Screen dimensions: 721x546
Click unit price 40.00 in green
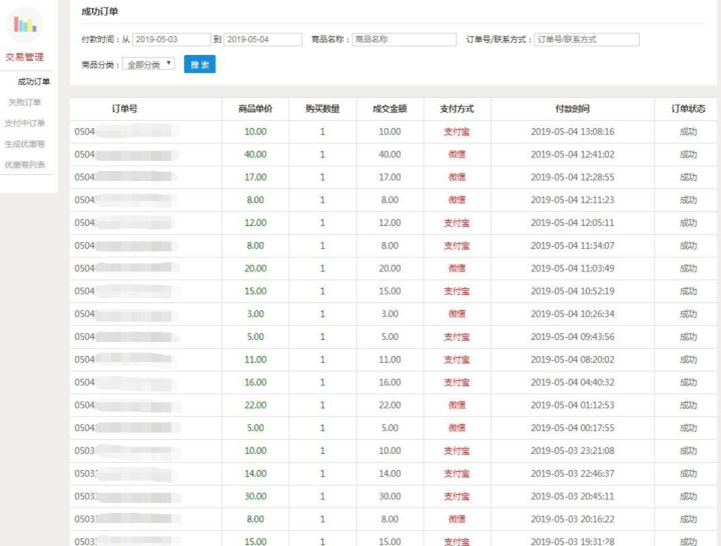(x=255, y=155)
